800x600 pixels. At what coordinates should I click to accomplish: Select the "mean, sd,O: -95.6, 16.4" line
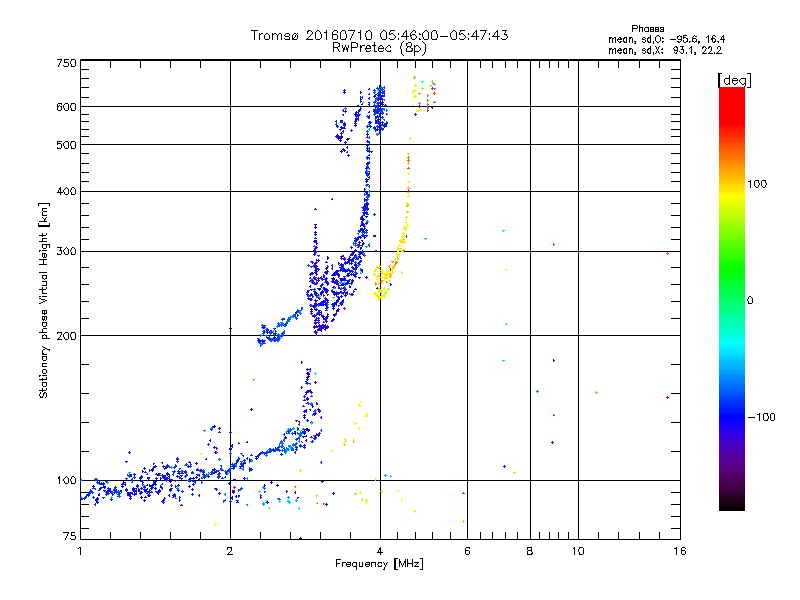666,40
